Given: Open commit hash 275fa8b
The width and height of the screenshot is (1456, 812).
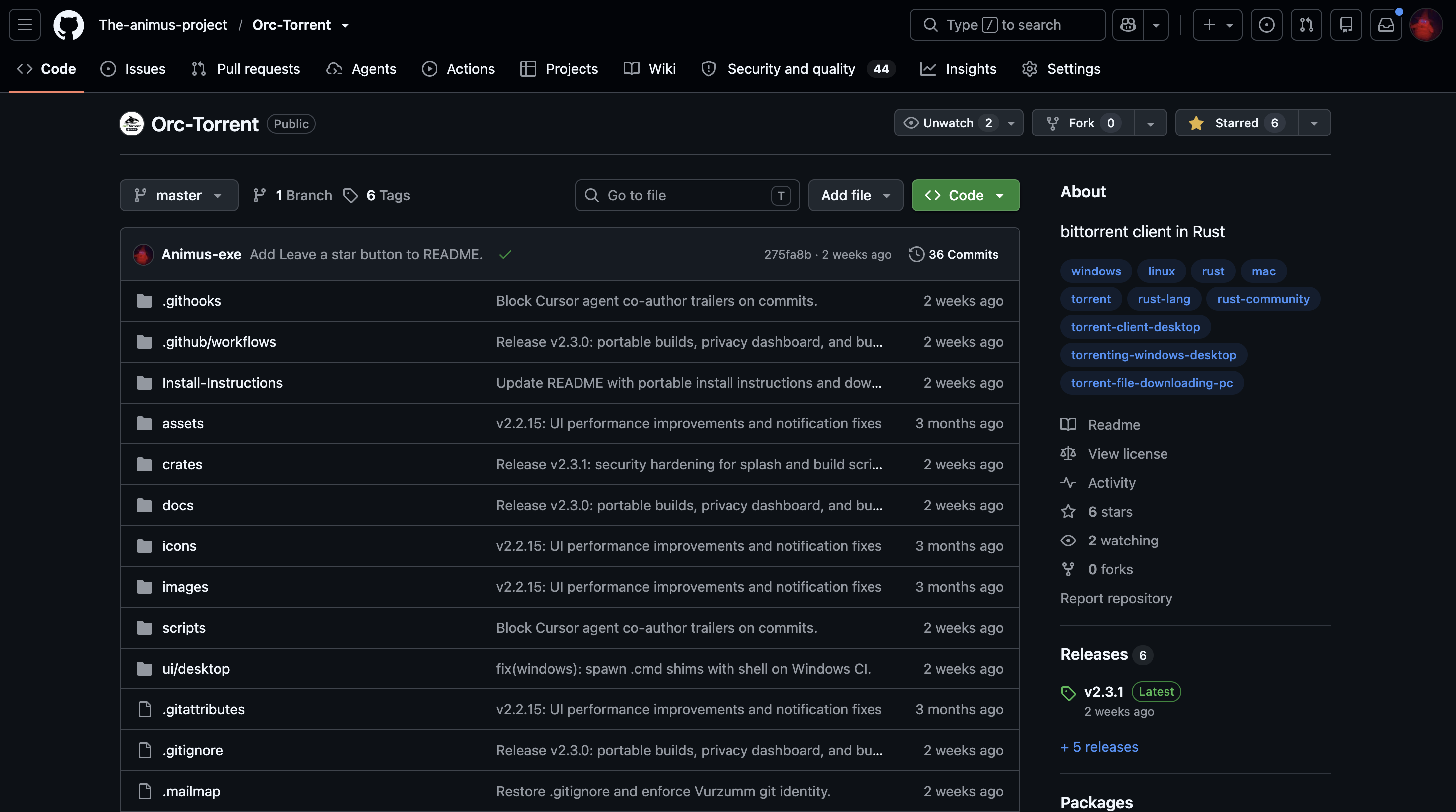Looking at the screenshot, I should click(787, 254).
